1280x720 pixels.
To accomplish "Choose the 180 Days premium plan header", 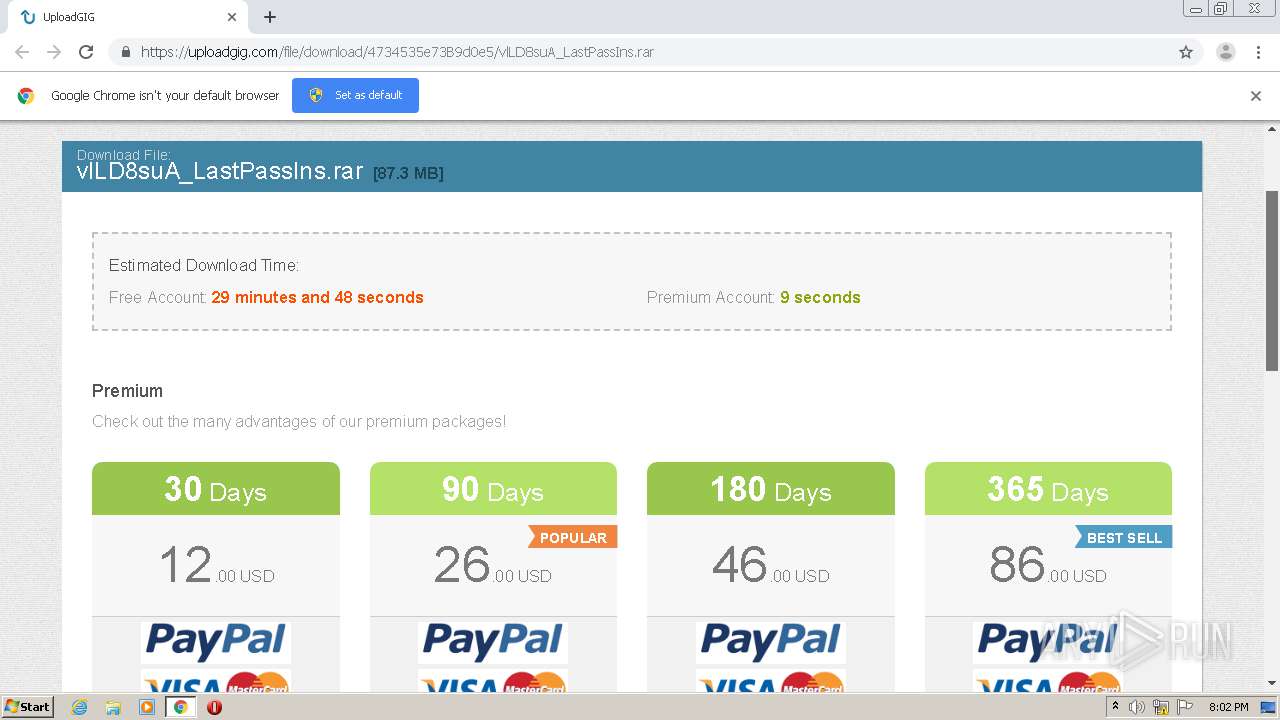I will tap(771, 489).
